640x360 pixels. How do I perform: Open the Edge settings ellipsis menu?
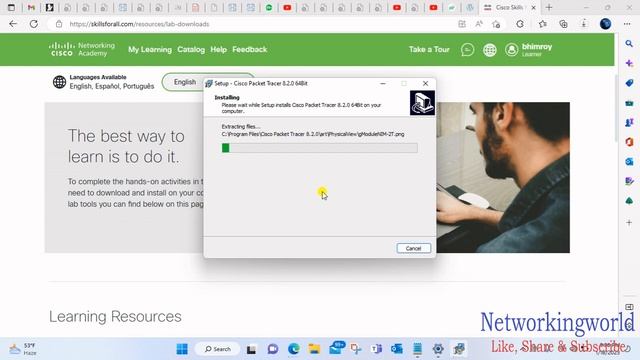pos(627,24)
